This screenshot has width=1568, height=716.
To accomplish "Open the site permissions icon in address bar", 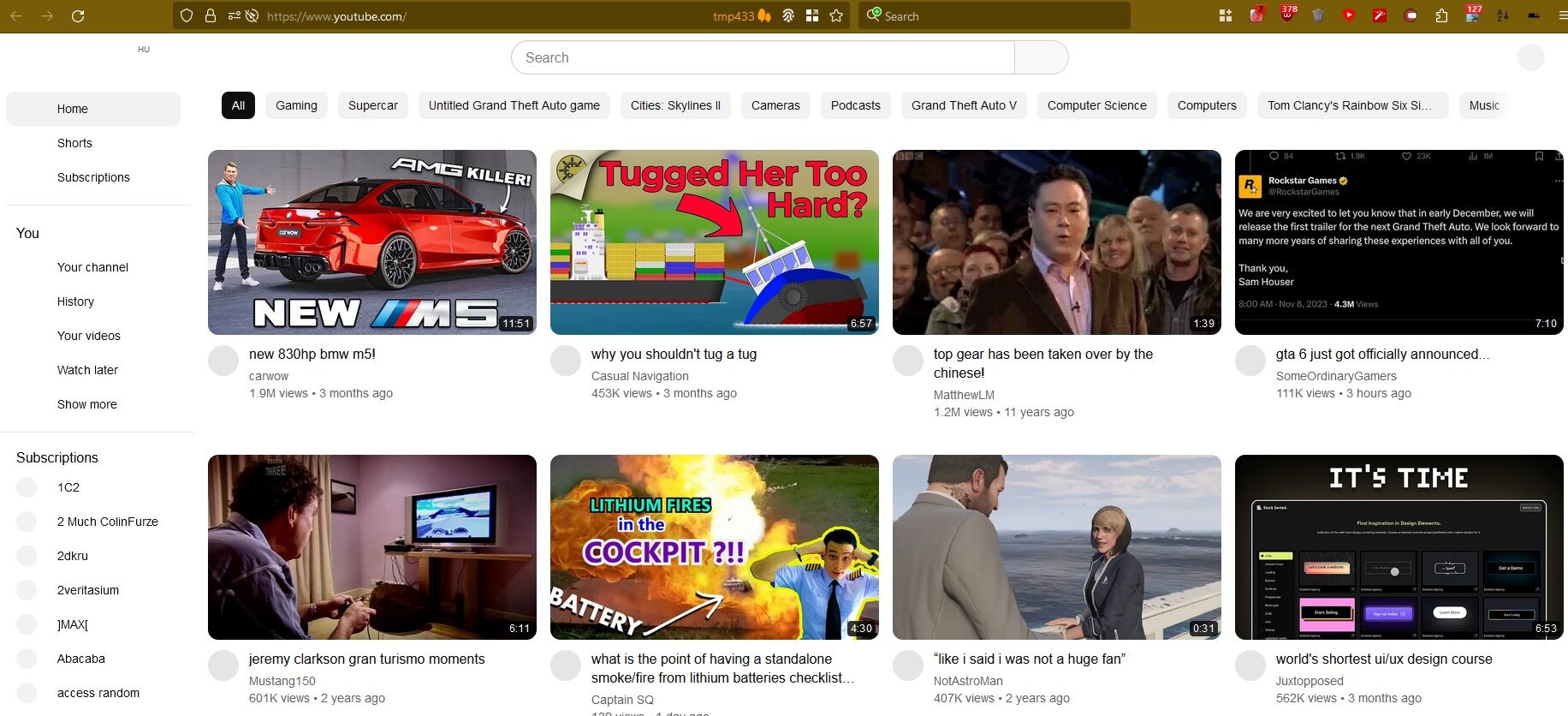I will coord(234,15).
